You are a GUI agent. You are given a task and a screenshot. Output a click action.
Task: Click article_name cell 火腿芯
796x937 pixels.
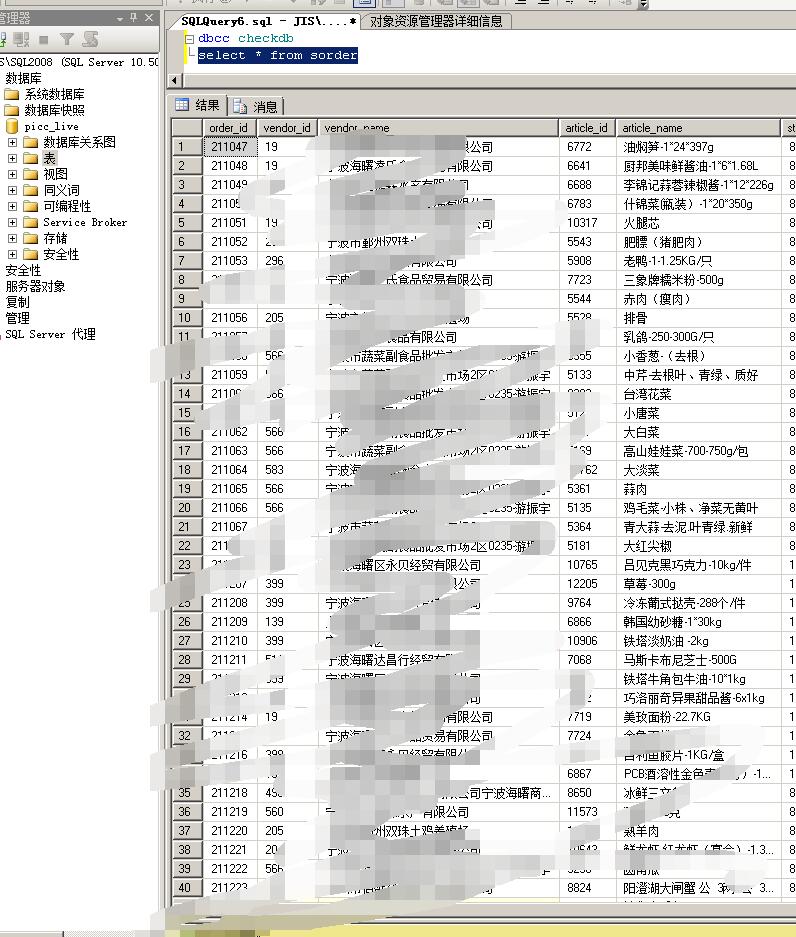[x=697, y=223]
